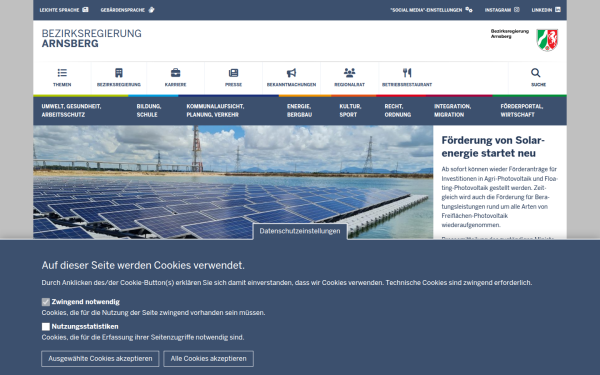Open Förderportal, Wirtschaft menu

click(x=522, y=110)
